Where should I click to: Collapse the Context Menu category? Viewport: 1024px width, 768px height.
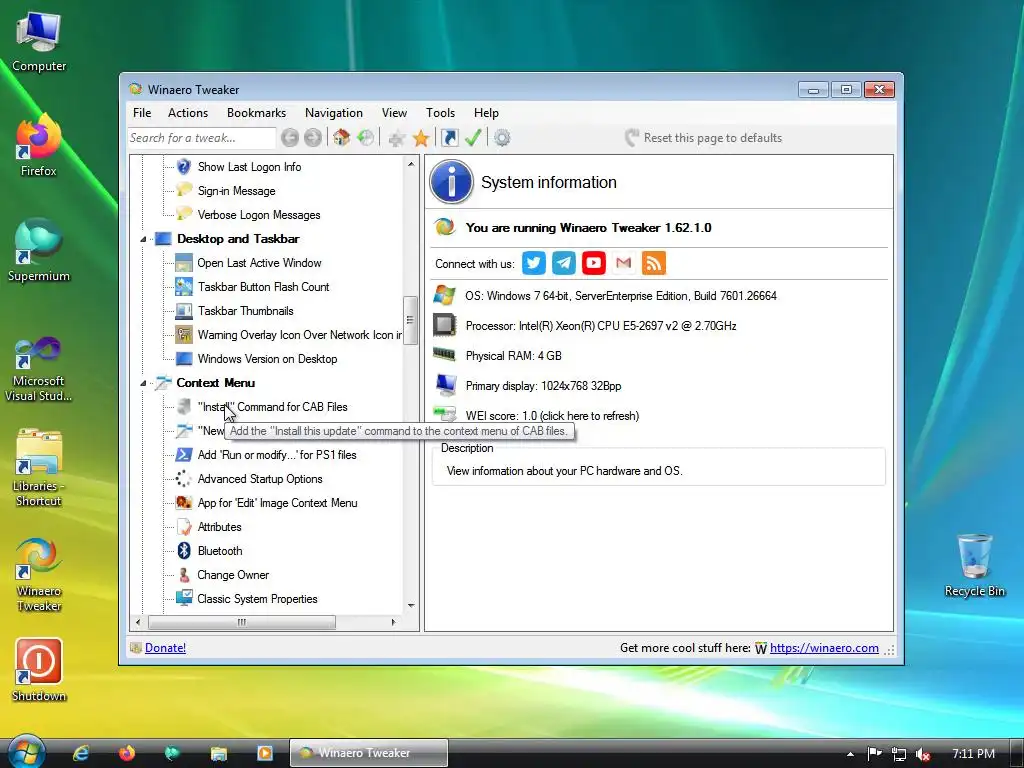(143, 383)
